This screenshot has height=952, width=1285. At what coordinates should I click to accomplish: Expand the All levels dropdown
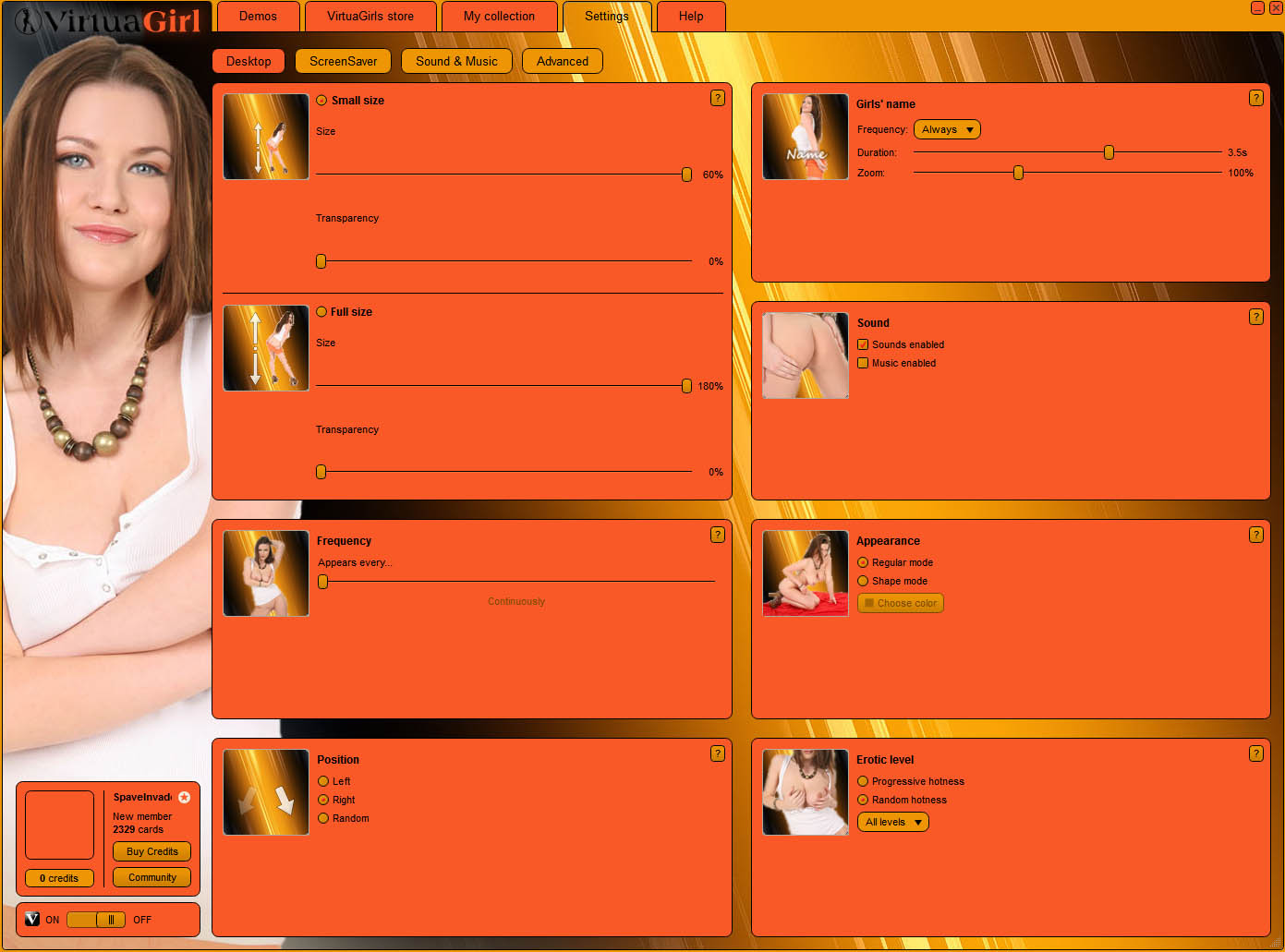[892, 822]
